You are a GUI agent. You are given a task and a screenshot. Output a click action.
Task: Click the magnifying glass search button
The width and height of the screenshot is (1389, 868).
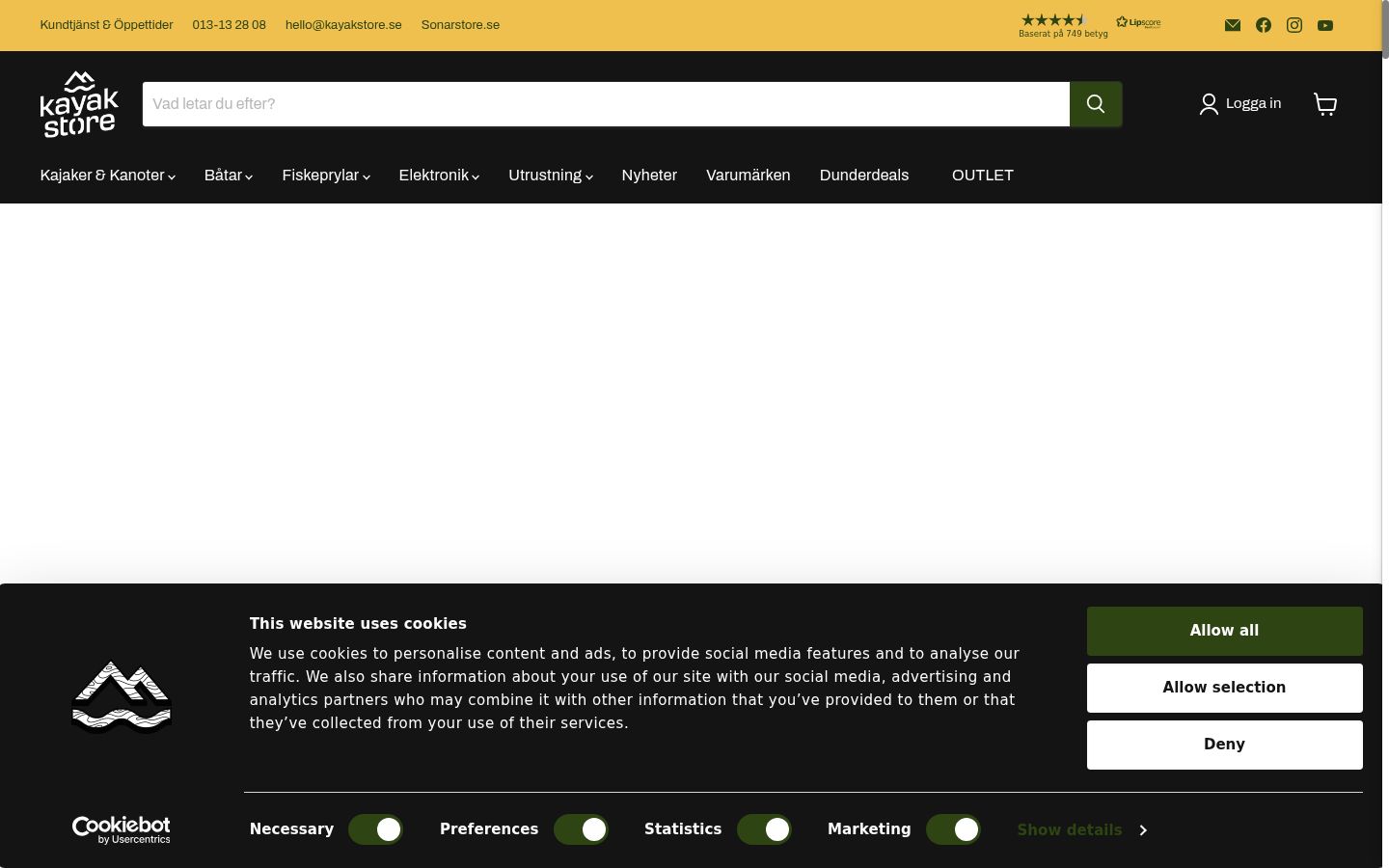[1096, 104]
